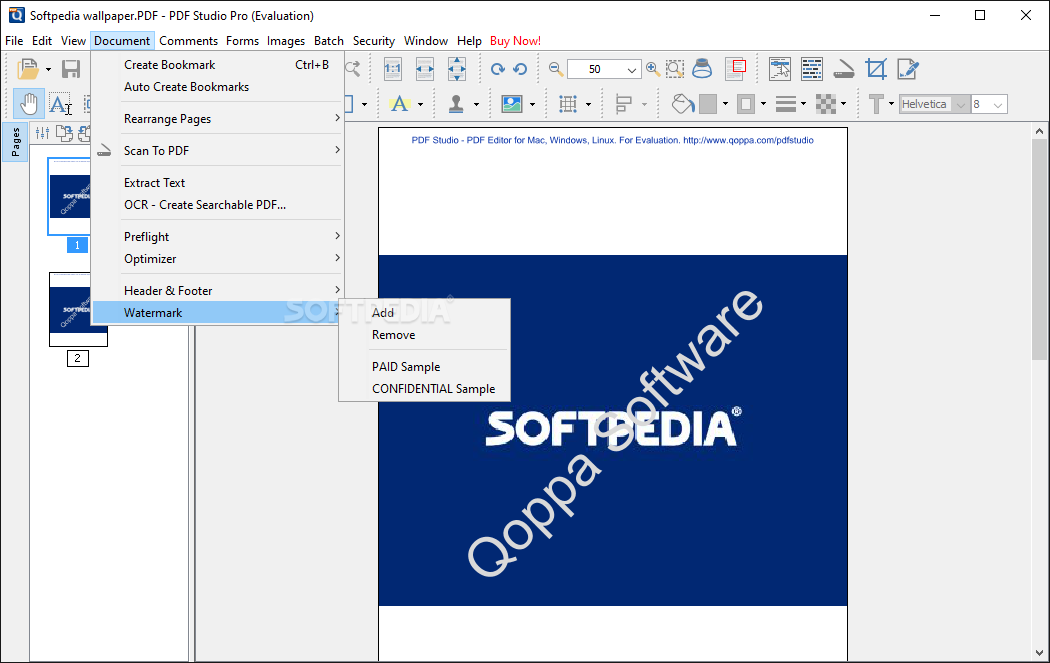Open the Preflight submenu
Image resolution: width=1050 pixels, height=663 pixels.
pyautogui.click(x=218, y=237)
